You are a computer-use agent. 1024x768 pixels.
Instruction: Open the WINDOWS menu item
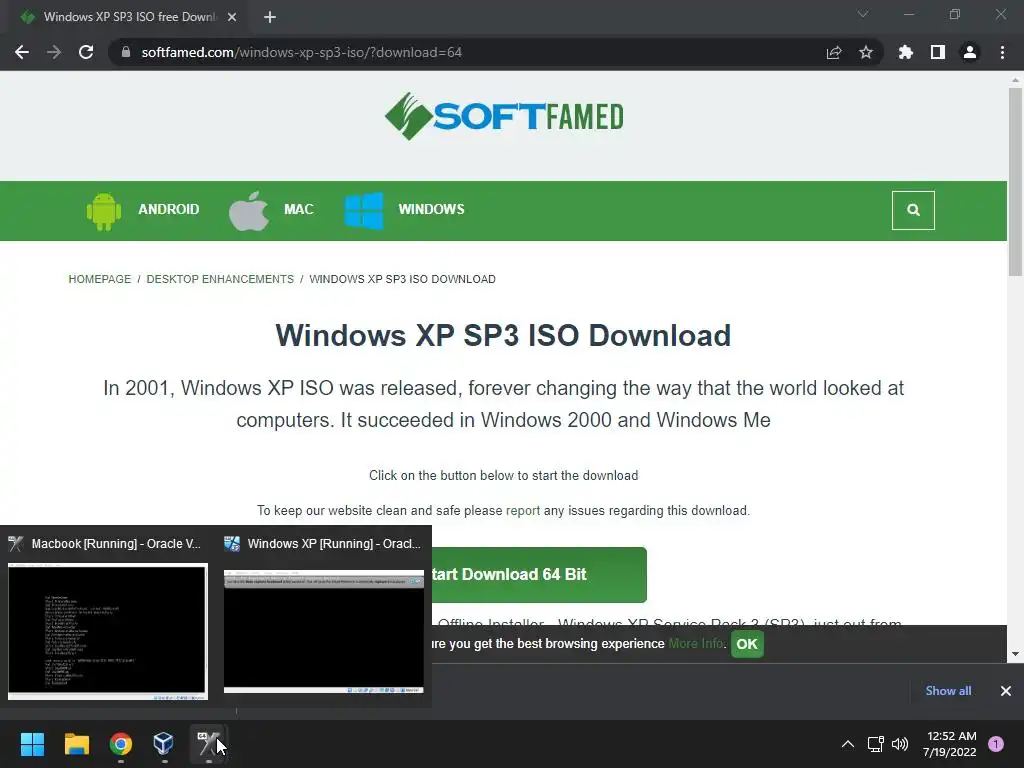tap(431, 209)
